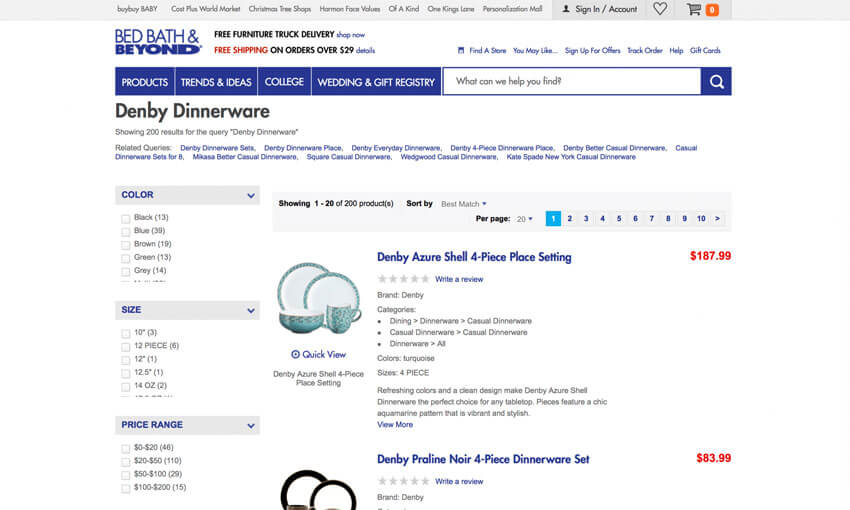Open the shopping cart icon
This screenshot has width=850, height=510.
click(x=694, y=9)
